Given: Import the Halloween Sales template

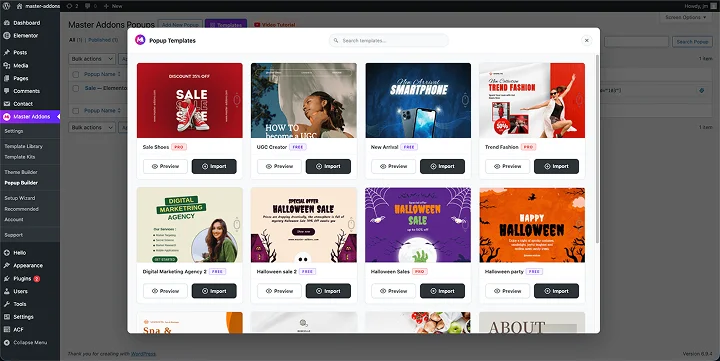Looking at the screenshot, I should tap(442, 291).
